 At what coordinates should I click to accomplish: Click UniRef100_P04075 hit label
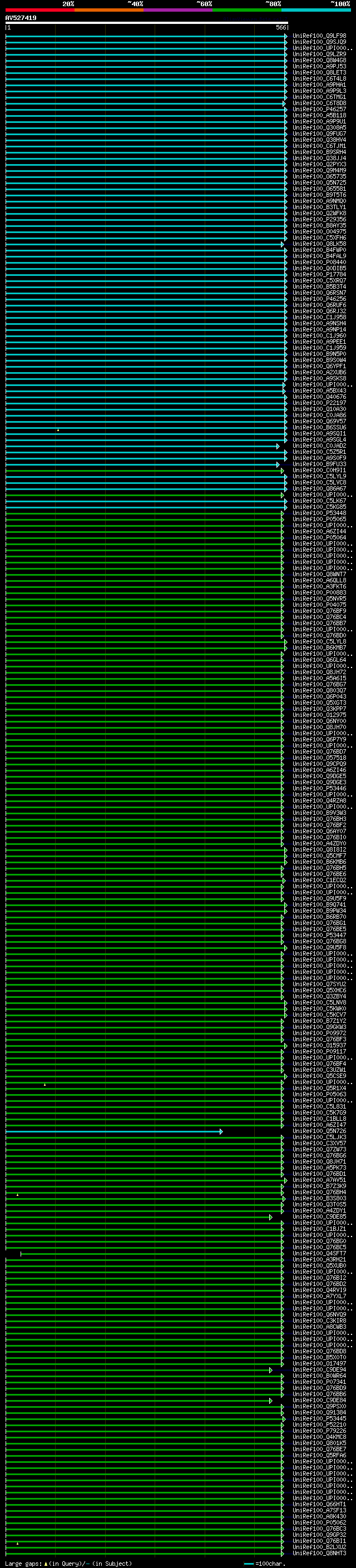319,605
